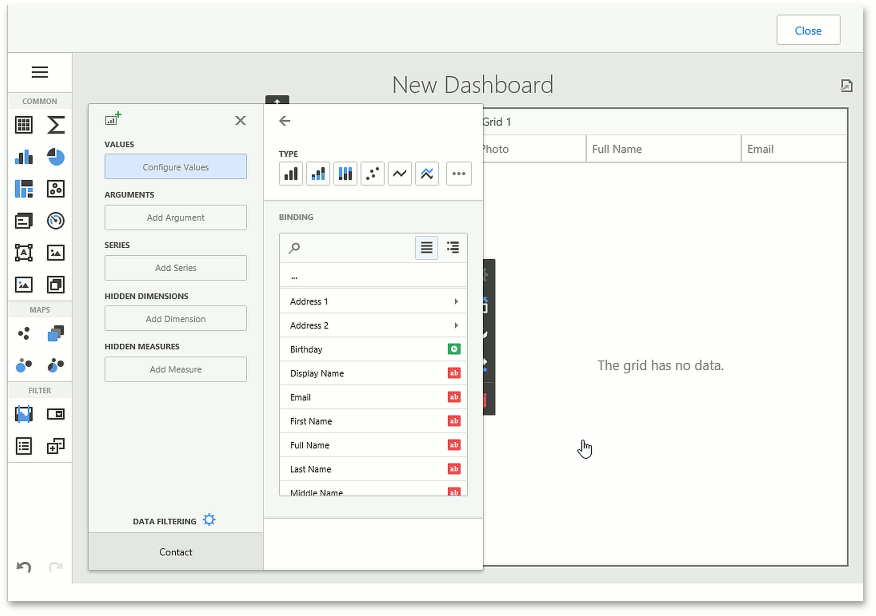Select the '...' parent entry in field list
The height and width of the screenshot is (616, 876).
coord(373,276)
